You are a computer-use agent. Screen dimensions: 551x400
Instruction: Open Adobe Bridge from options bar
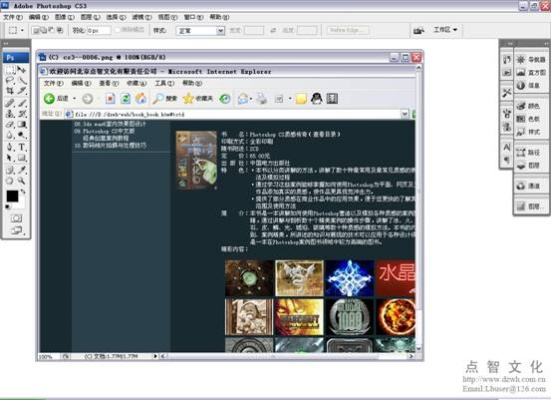point(418,30)
